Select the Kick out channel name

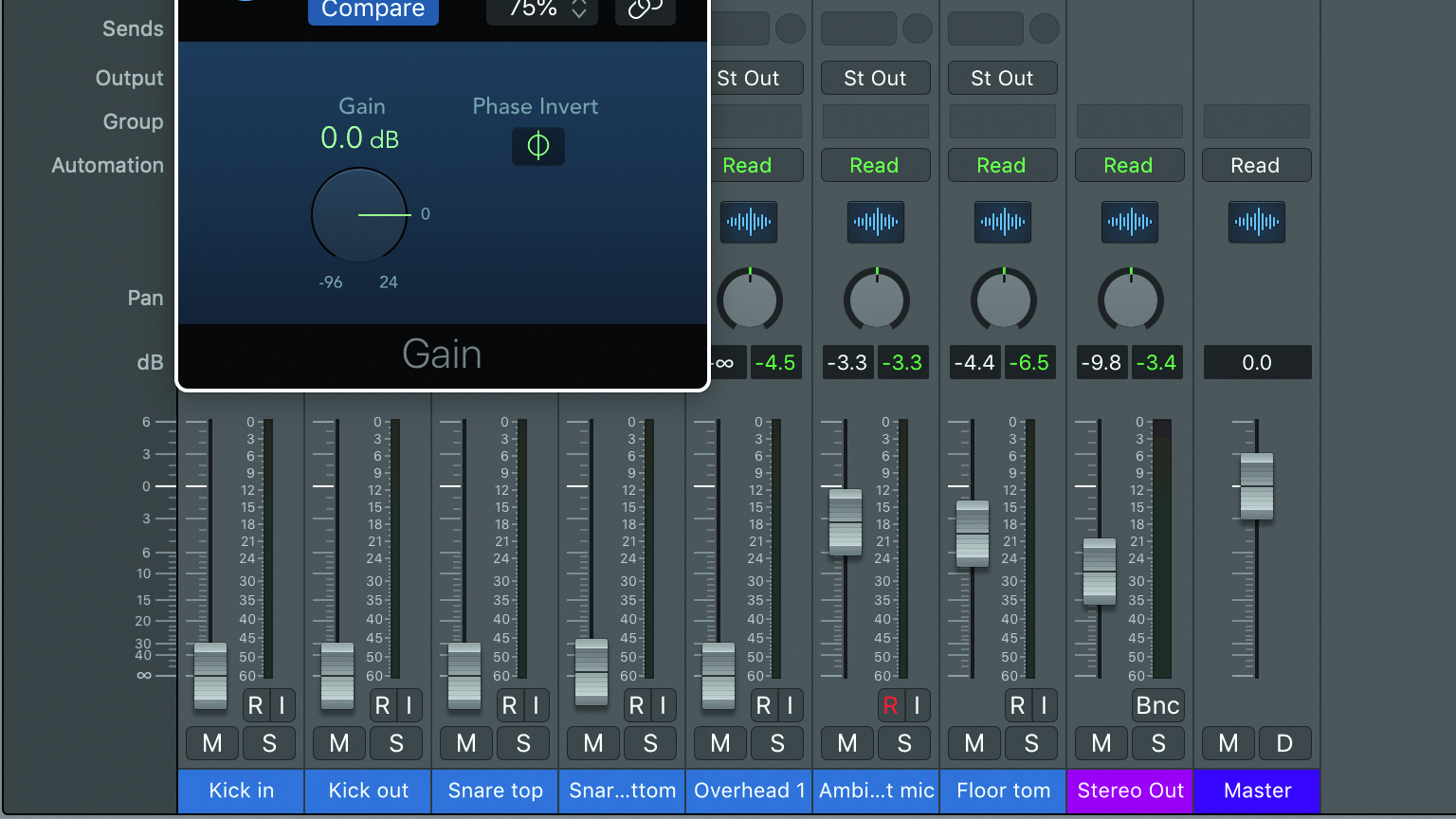click(x=369, y=791)
